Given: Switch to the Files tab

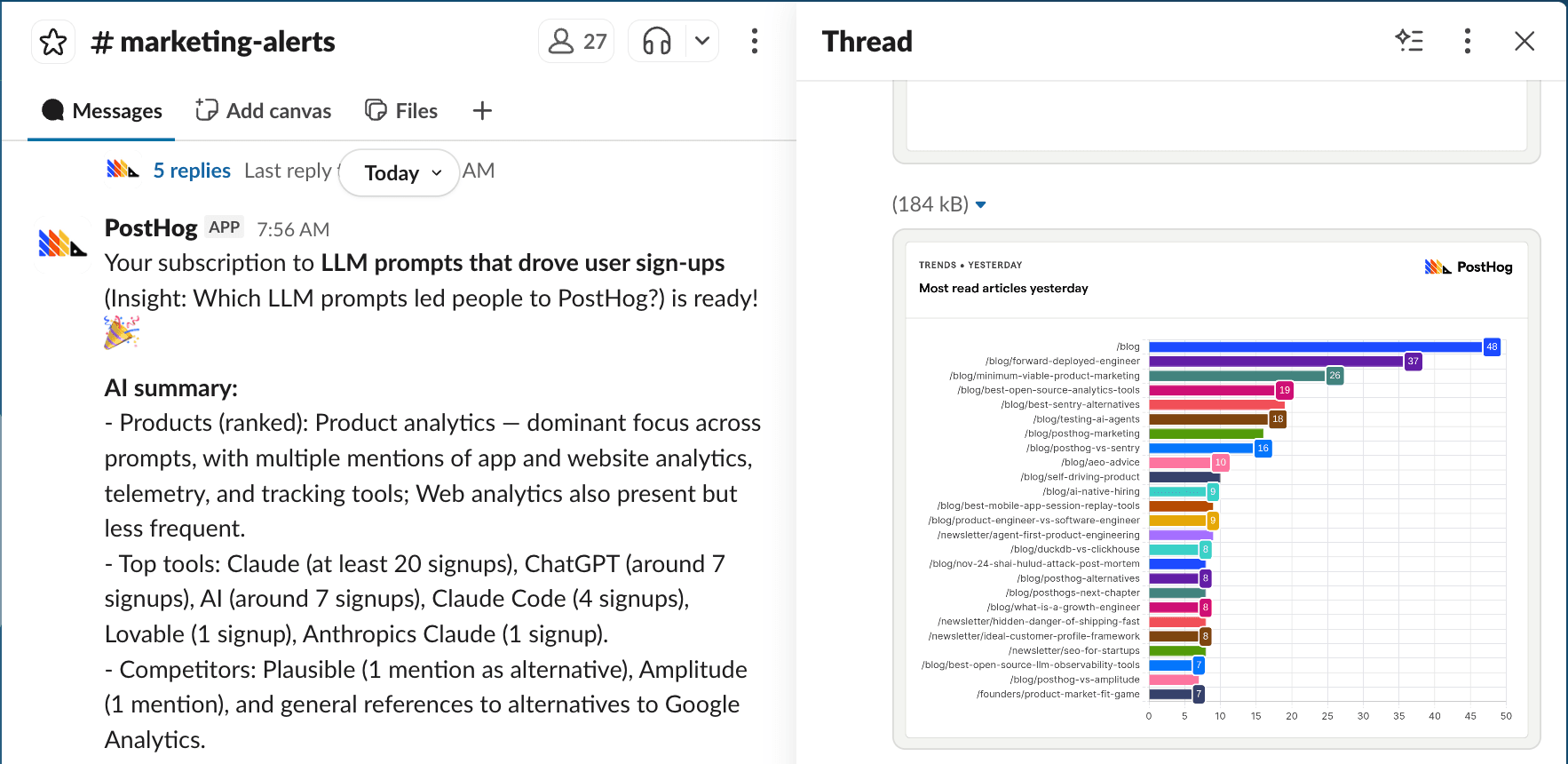Looking at the screenshot, I should click(x=401, y=111).
